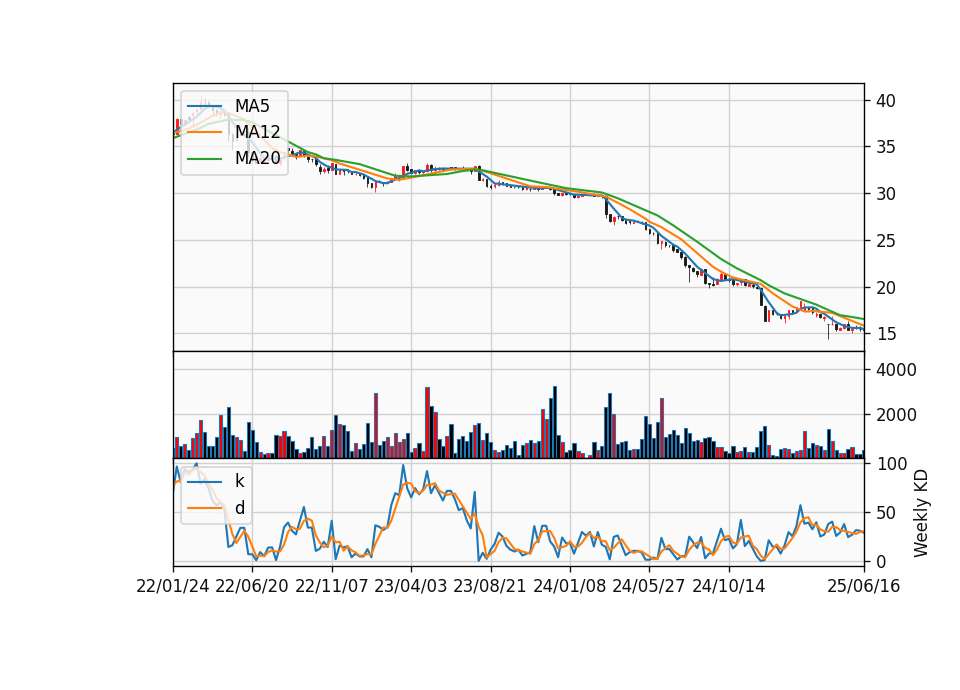Click the d legend label
960x690 pixels.
coord(240,508)
